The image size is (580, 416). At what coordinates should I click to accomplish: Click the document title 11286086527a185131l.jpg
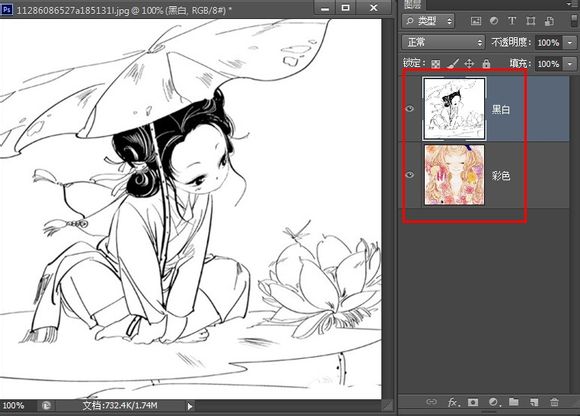click(x=73, y=10)
